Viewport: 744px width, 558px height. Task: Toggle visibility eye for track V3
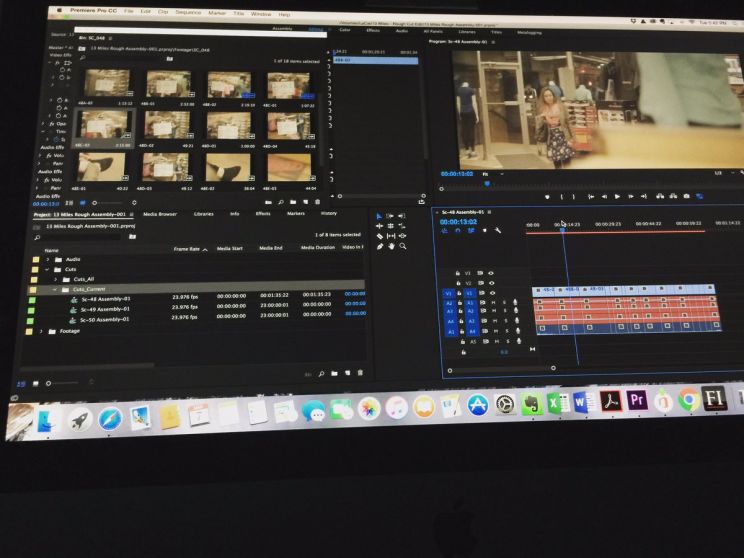(491, 273)
